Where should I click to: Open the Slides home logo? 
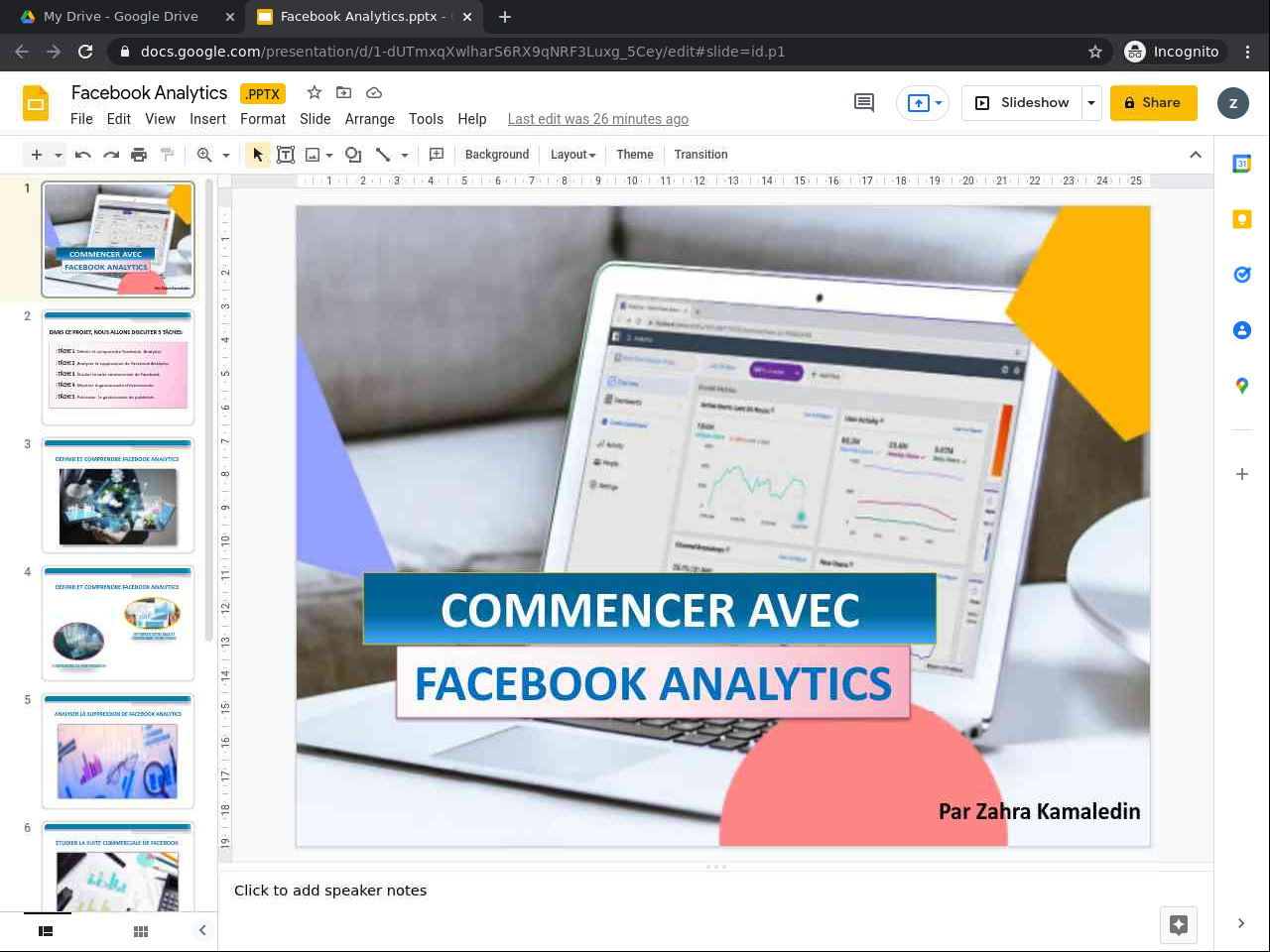(x=36, y=103)
